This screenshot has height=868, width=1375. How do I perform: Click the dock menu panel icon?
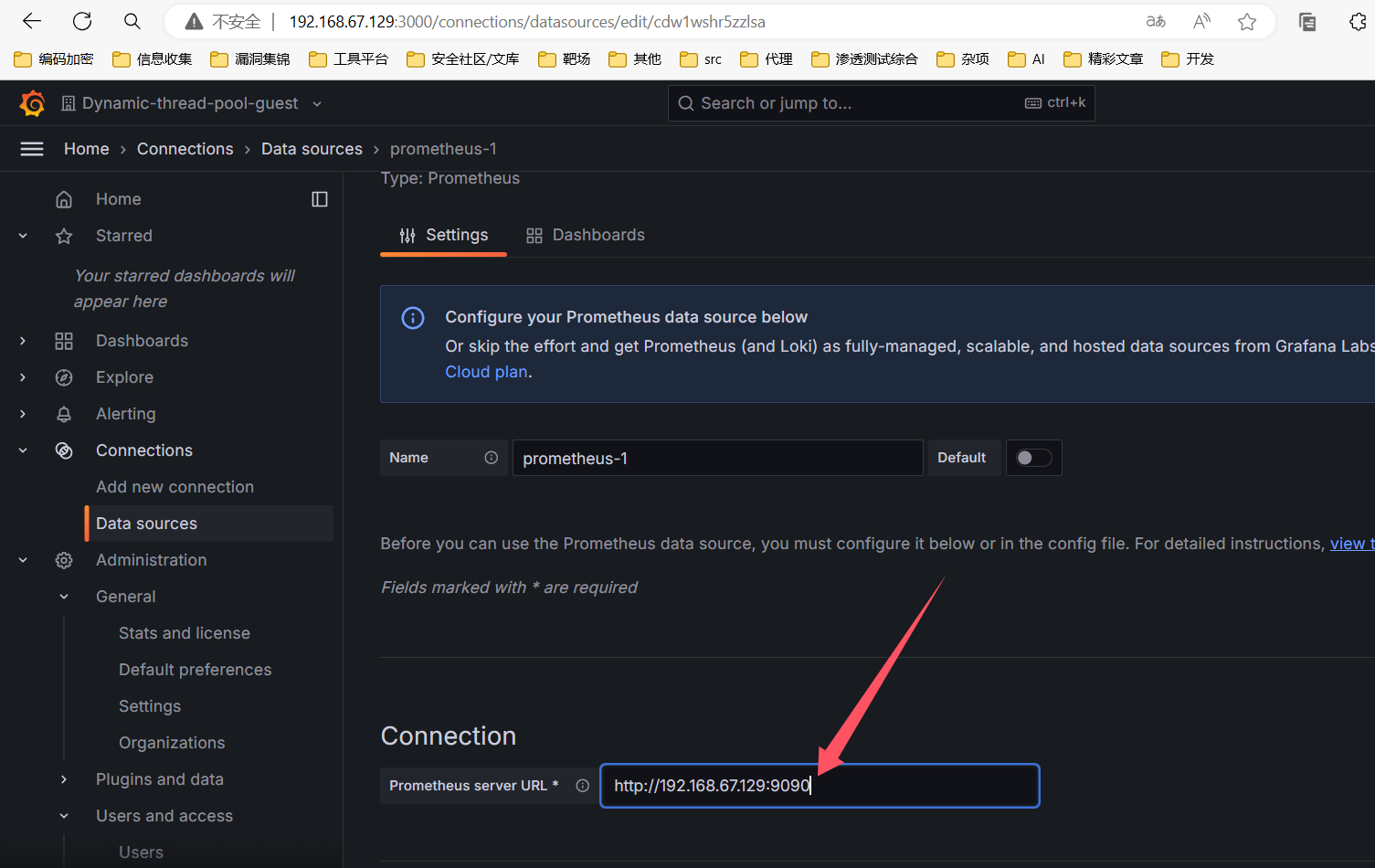[320, 199]
